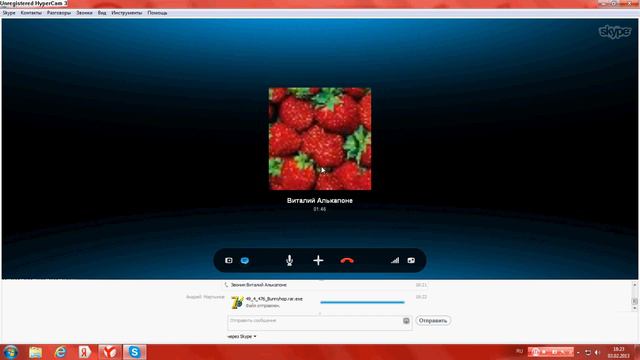The width and height of the screenshot is (640, 360).
Task: Click the sender name Андрей Мартынов
Action: [x=205, y=297]
